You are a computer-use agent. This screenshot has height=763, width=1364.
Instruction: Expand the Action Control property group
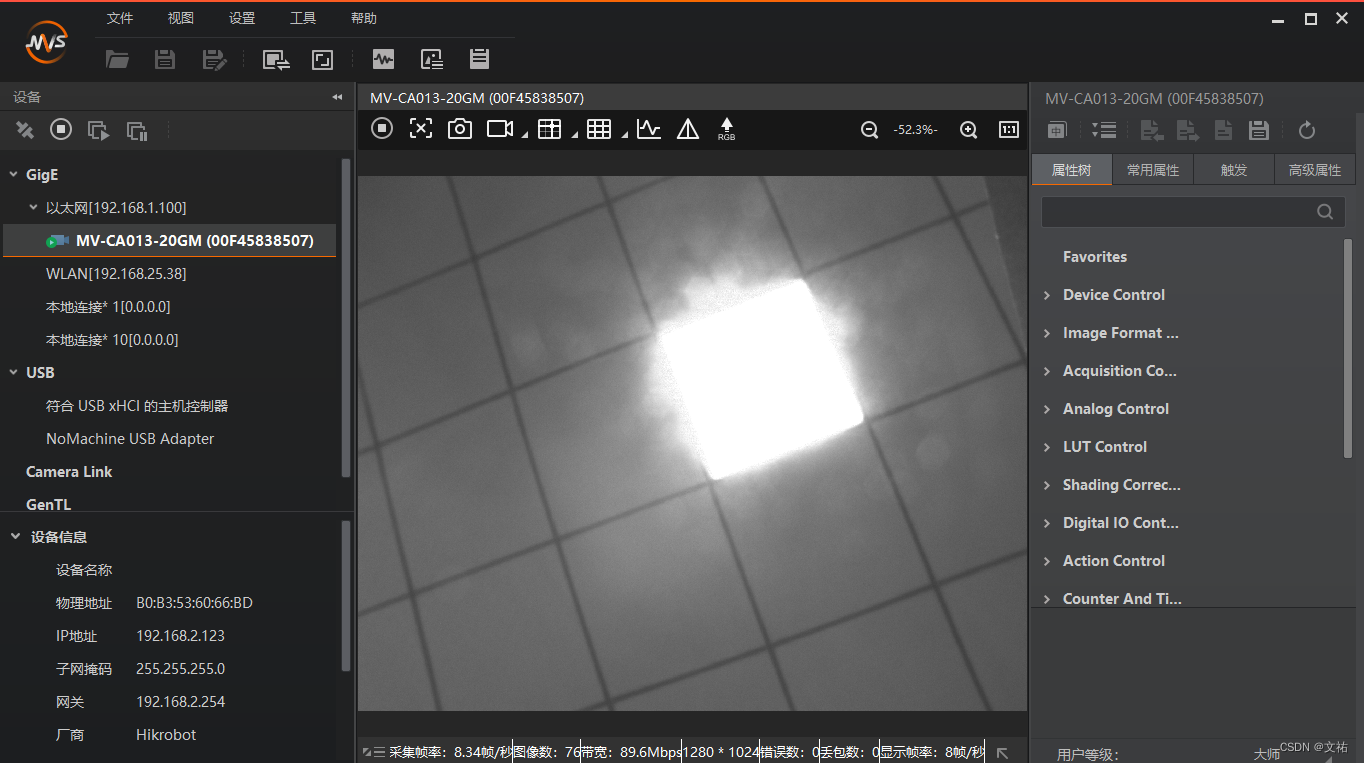(x=1047, y=561)
